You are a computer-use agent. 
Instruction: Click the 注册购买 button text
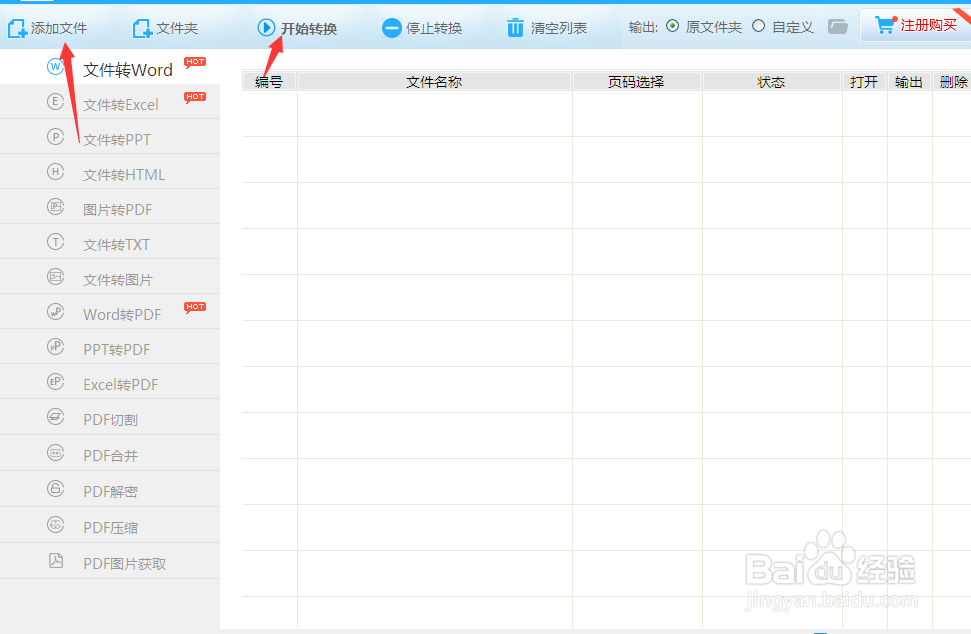click(928, 25)
